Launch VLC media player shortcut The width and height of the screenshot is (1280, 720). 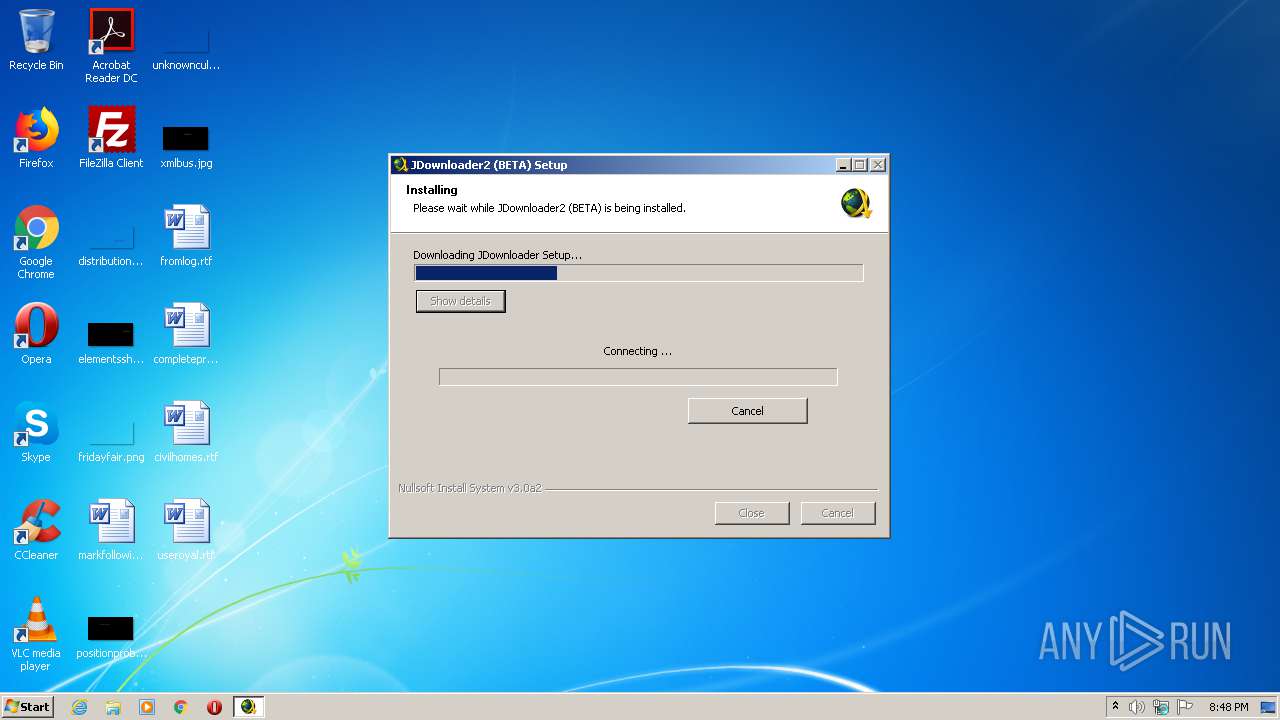36,634
